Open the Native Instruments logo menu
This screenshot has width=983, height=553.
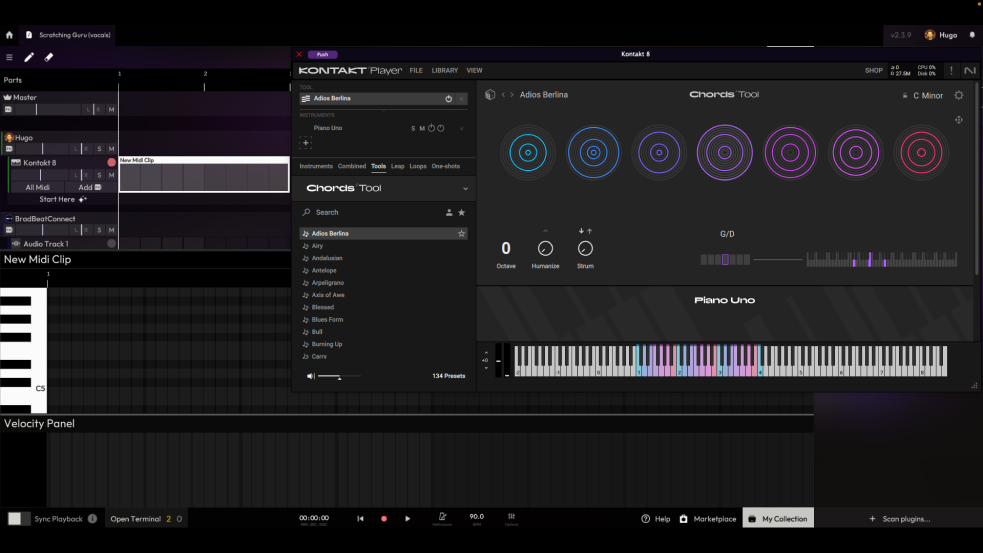click(970, 70)
